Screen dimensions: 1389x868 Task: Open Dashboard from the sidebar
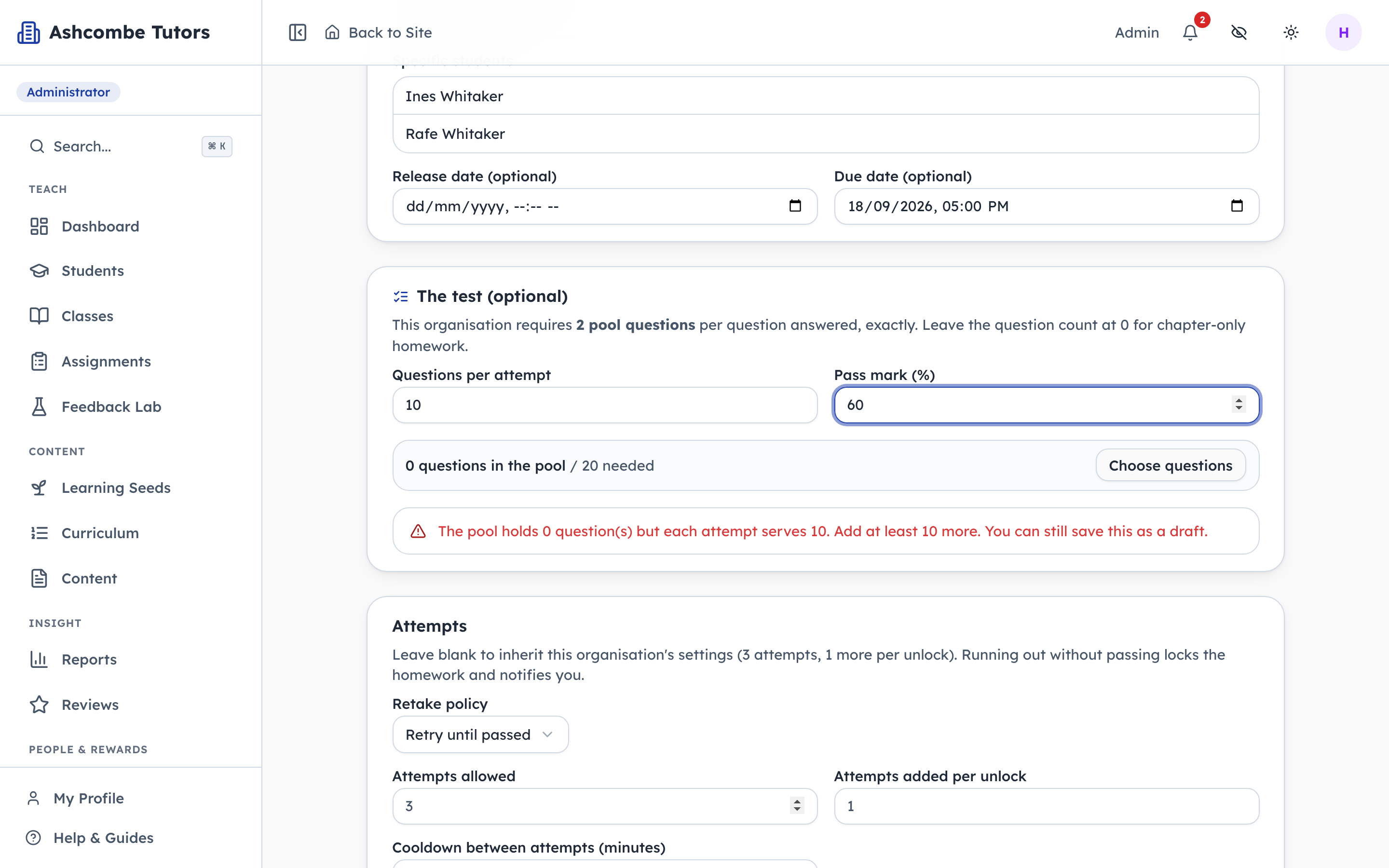(100, 226)
